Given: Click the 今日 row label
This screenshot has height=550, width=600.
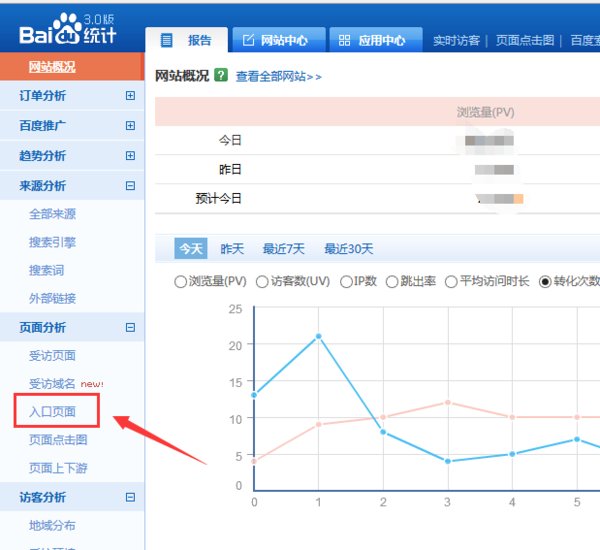Looking at the screenshot, I should [x=230, y=140].
